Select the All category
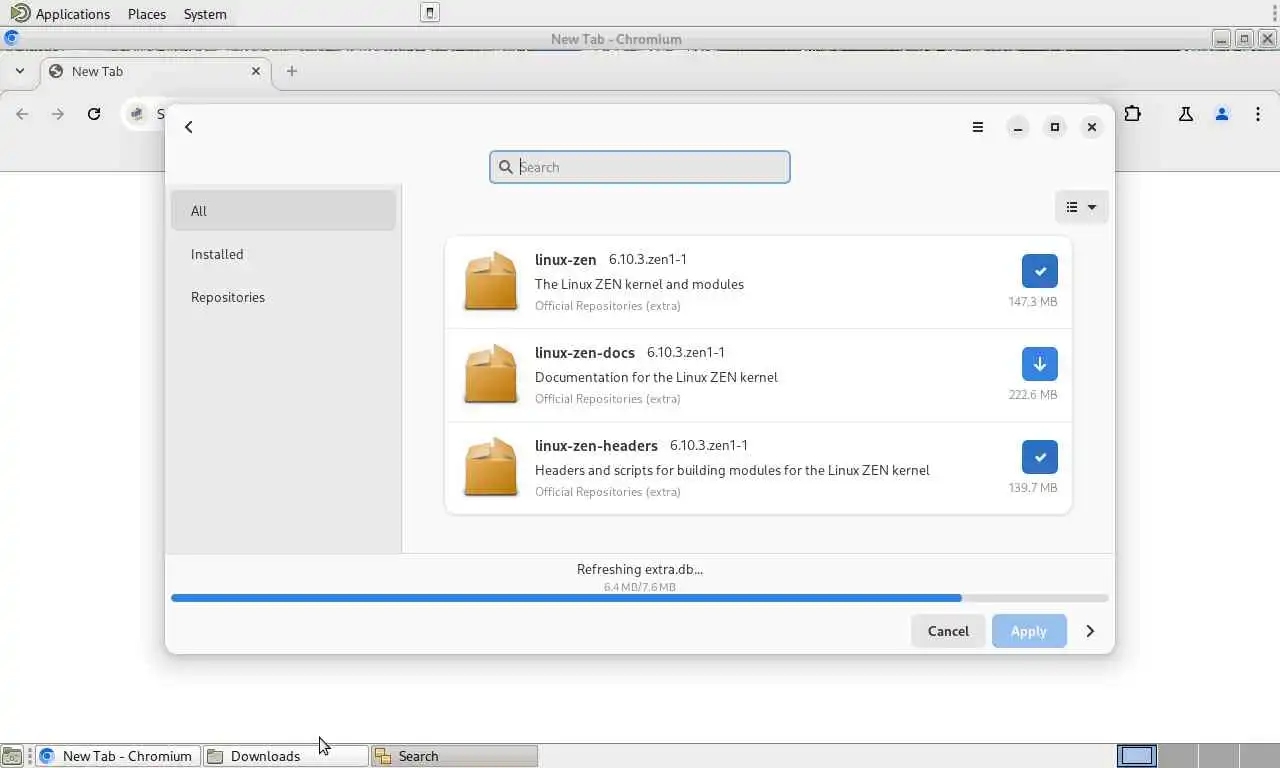This screenshot has width=1280, height=768. (x=283, y=211)
